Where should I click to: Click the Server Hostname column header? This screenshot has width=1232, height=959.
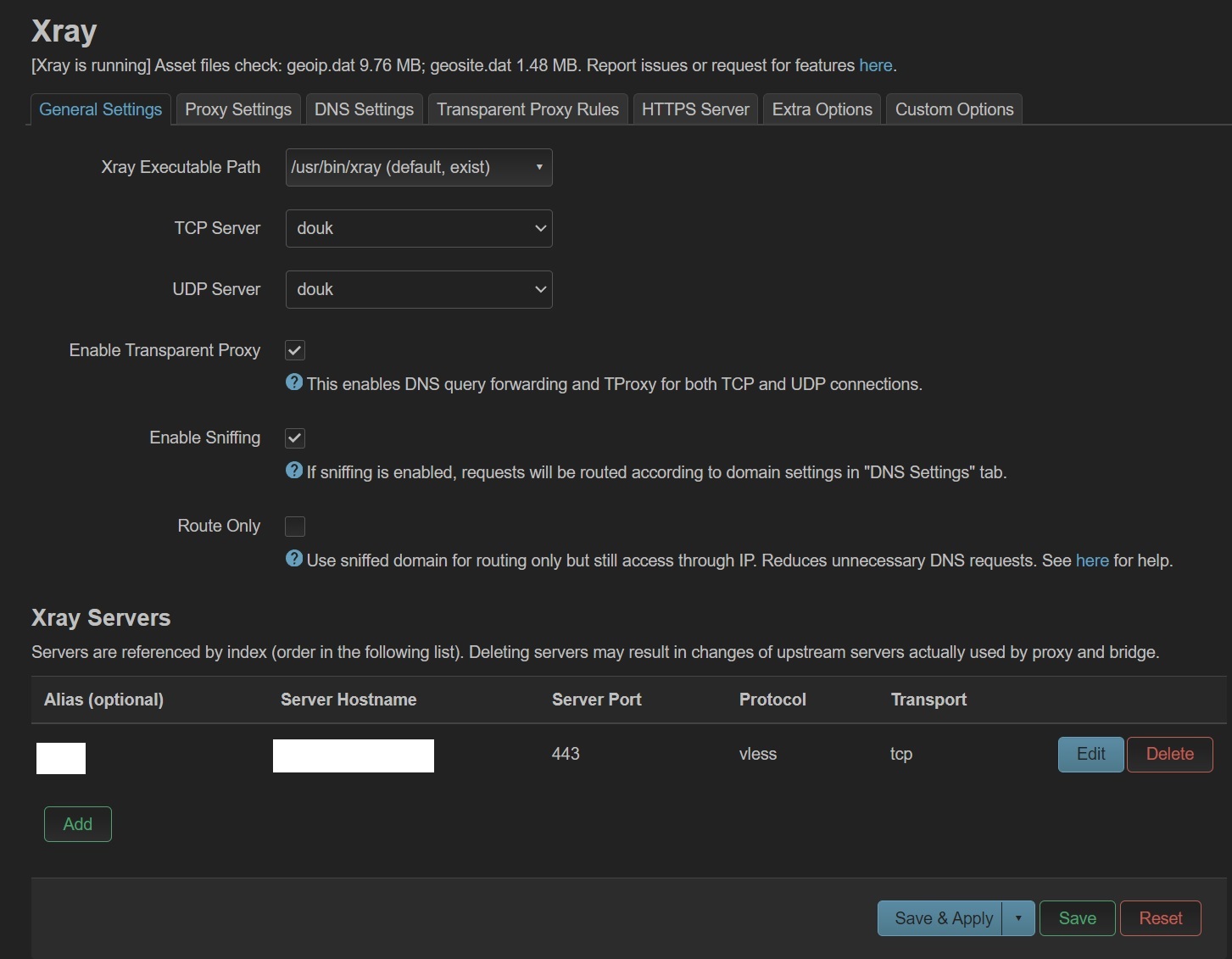348,700
